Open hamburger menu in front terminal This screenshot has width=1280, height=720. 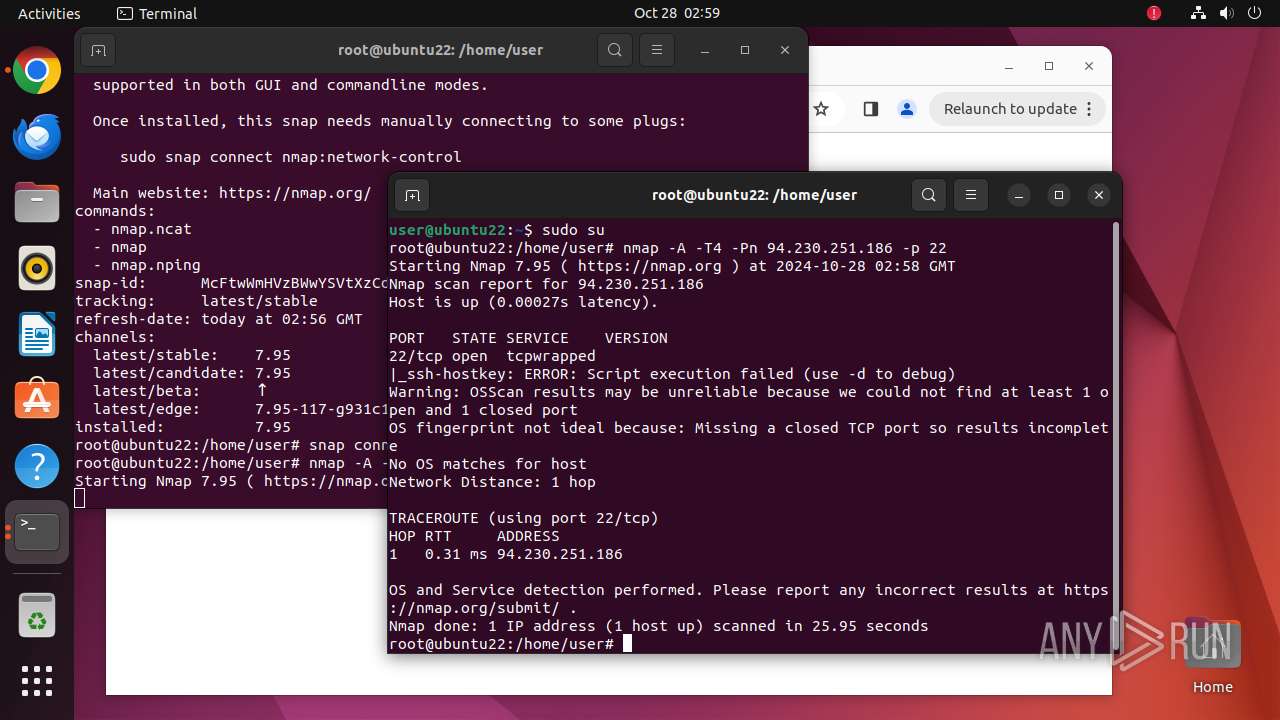pos(970,195)
